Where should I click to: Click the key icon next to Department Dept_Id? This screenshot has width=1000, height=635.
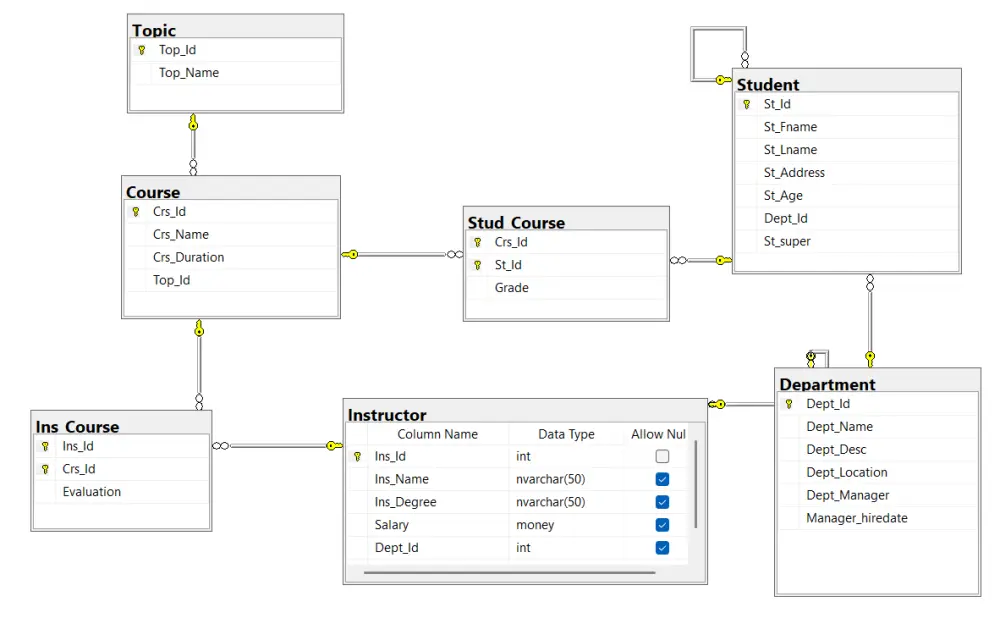pyautogui.click(x=789, y=404)
